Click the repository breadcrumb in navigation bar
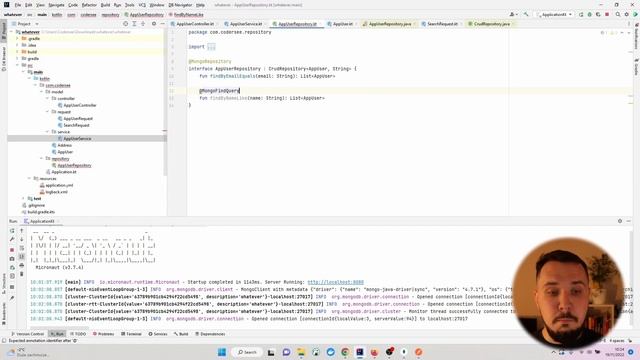This screenshot has width=640, height=360. (x=110, y=15)
